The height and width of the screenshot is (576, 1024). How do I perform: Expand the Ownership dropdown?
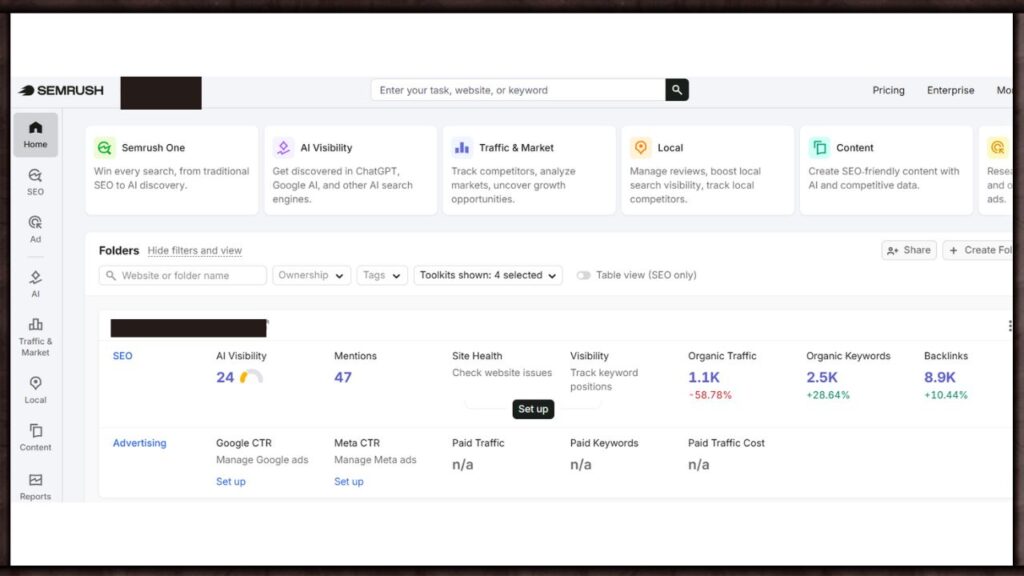(x=312, y=276)
